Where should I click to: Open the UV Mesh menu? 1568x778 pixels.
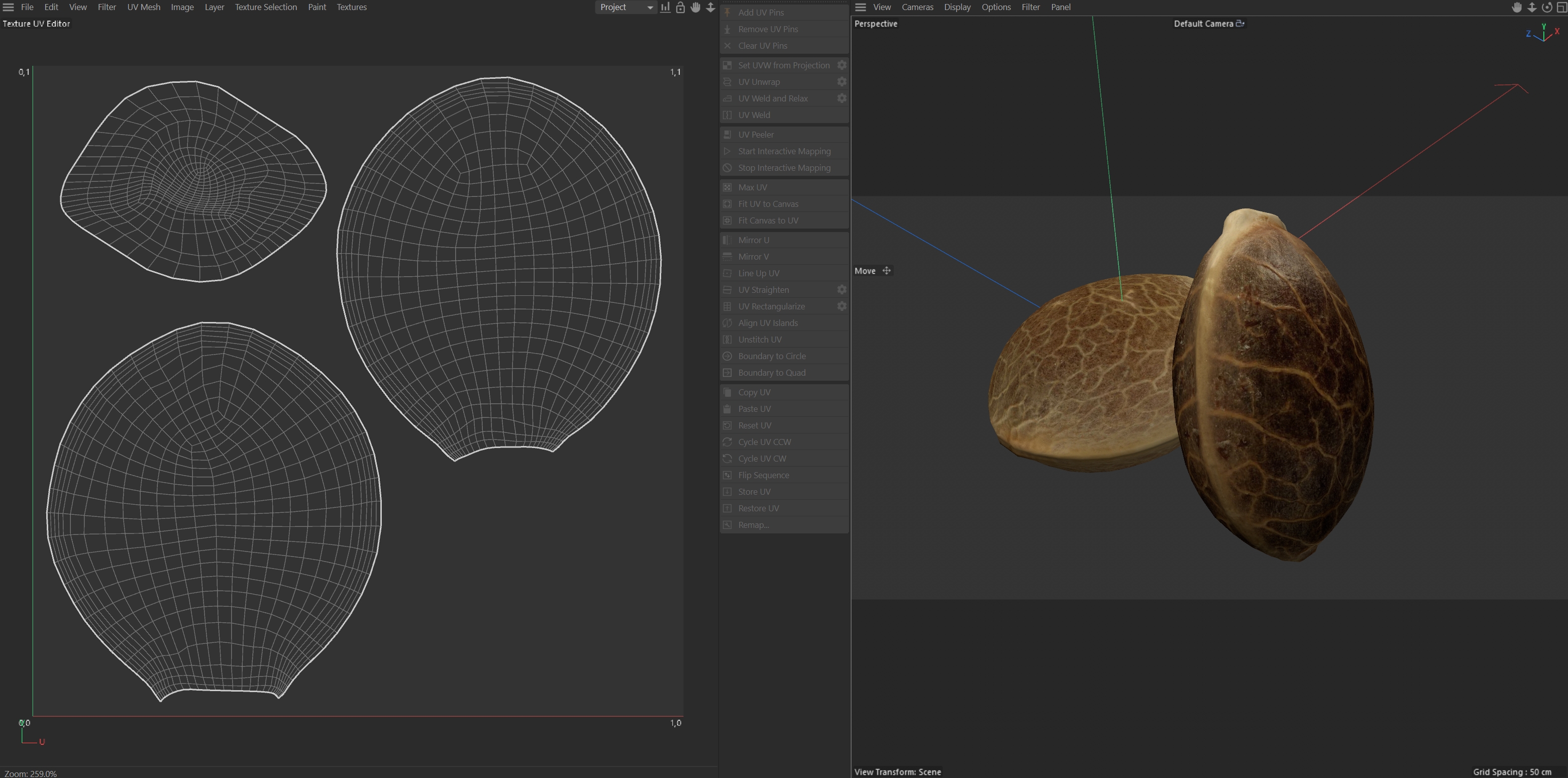pos(144,8)
